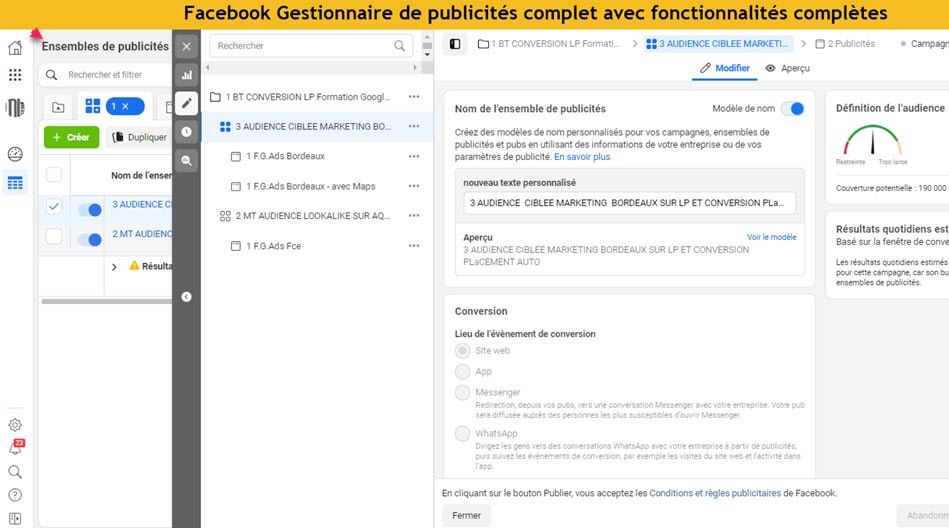Open notifications bell with red badge
The image size is (949, 528).
pos(16,447)
